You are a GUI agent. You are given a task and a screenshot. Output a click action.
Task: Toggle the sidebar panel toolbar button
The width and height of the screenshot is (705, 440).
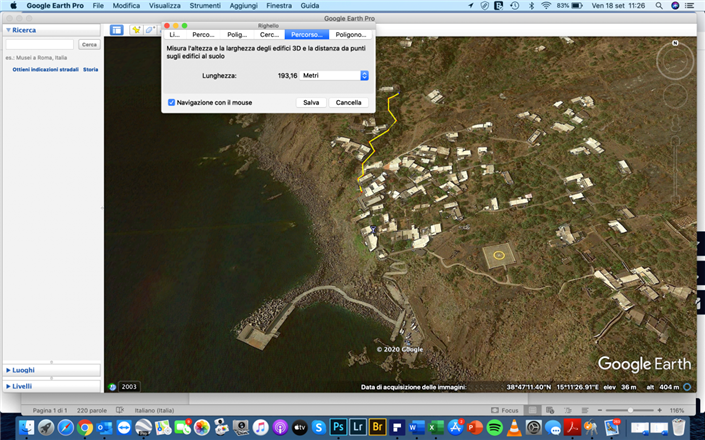117,30
